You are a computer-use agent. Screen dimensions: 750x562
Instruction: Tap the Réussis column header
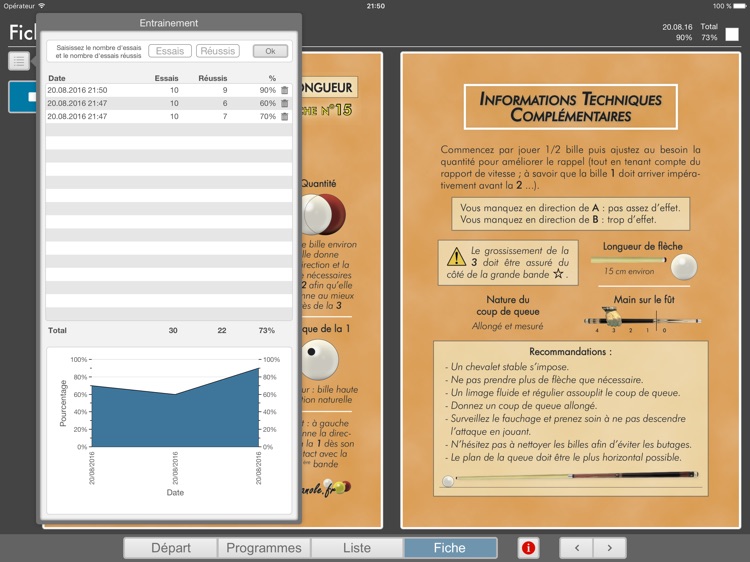(213, 78)
